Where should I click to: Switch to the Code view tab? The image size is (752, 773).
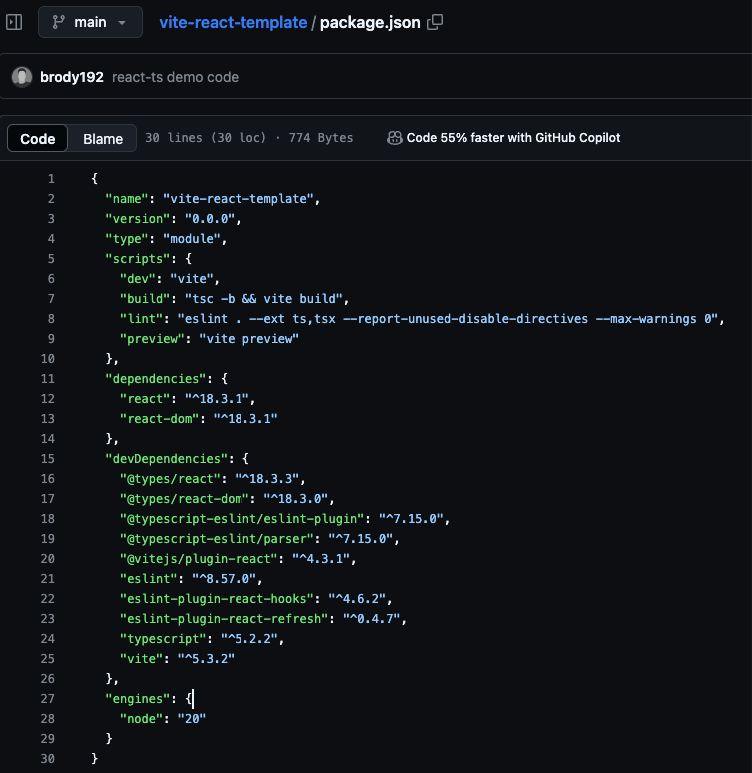(x=37, y=139)
